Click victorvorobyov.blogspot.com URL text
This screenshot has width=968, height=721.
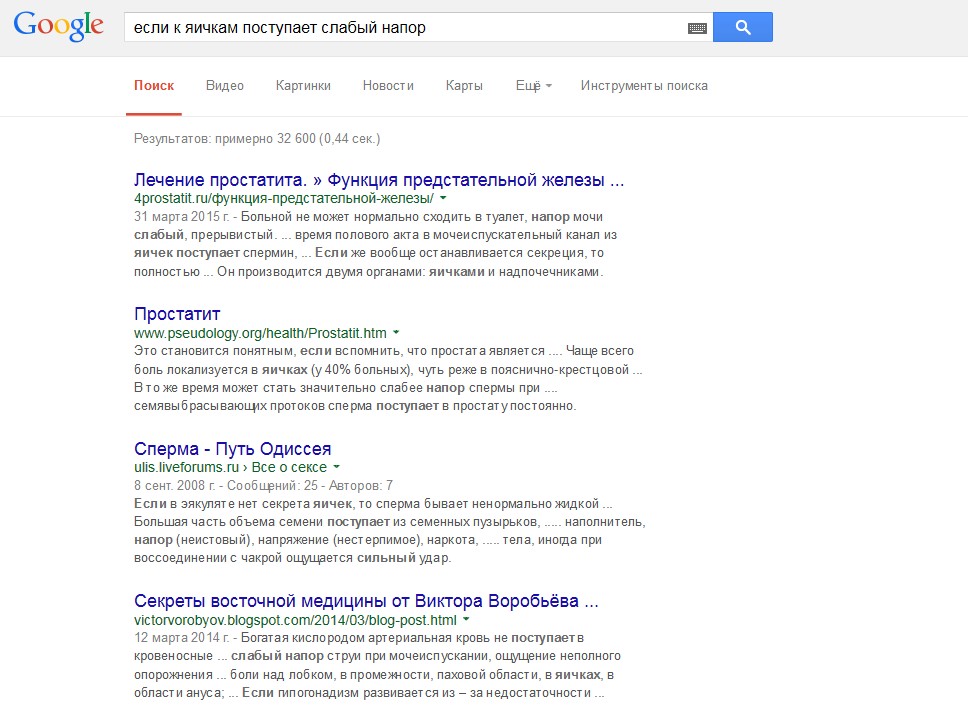(295, 620)
